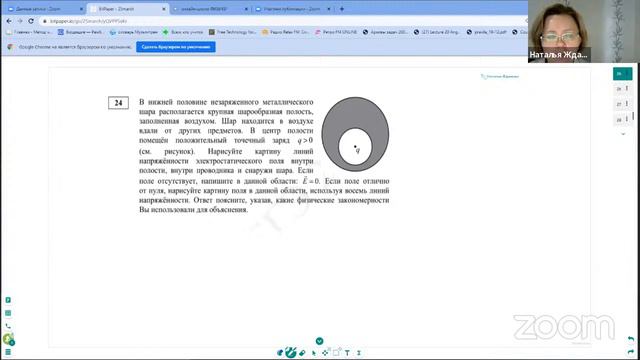Select the eraser tool in whiteboard toolbar
Image resolution: width=640 pixels, height=360 pixels.
[302, 353]
